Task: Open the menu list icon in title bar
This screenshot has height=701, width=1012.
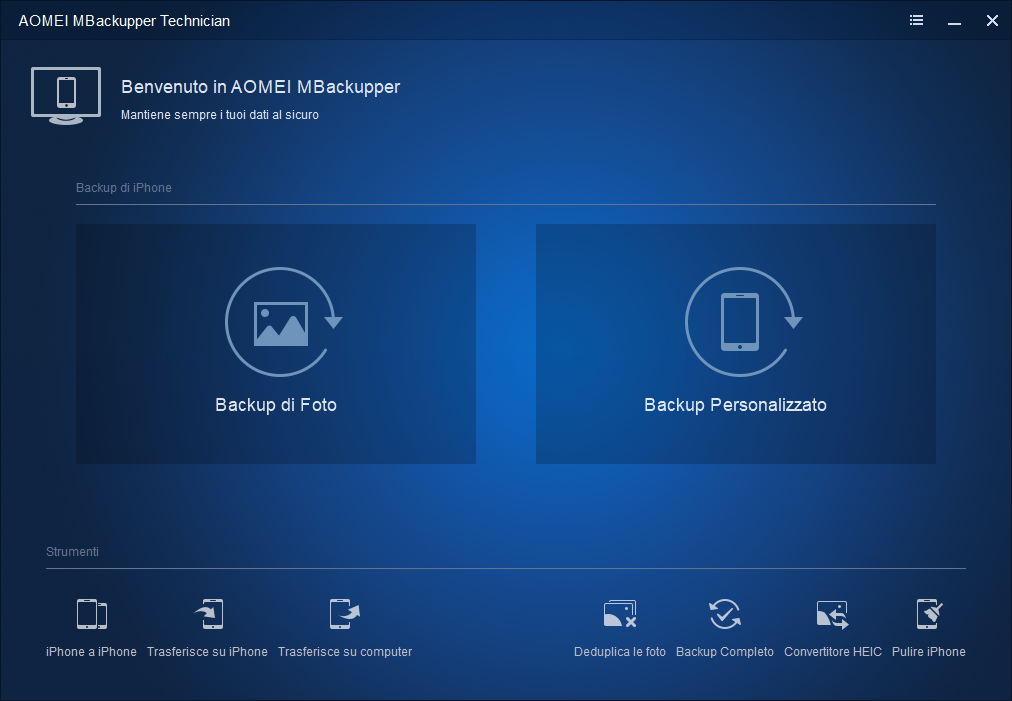Action: (916, 21)
